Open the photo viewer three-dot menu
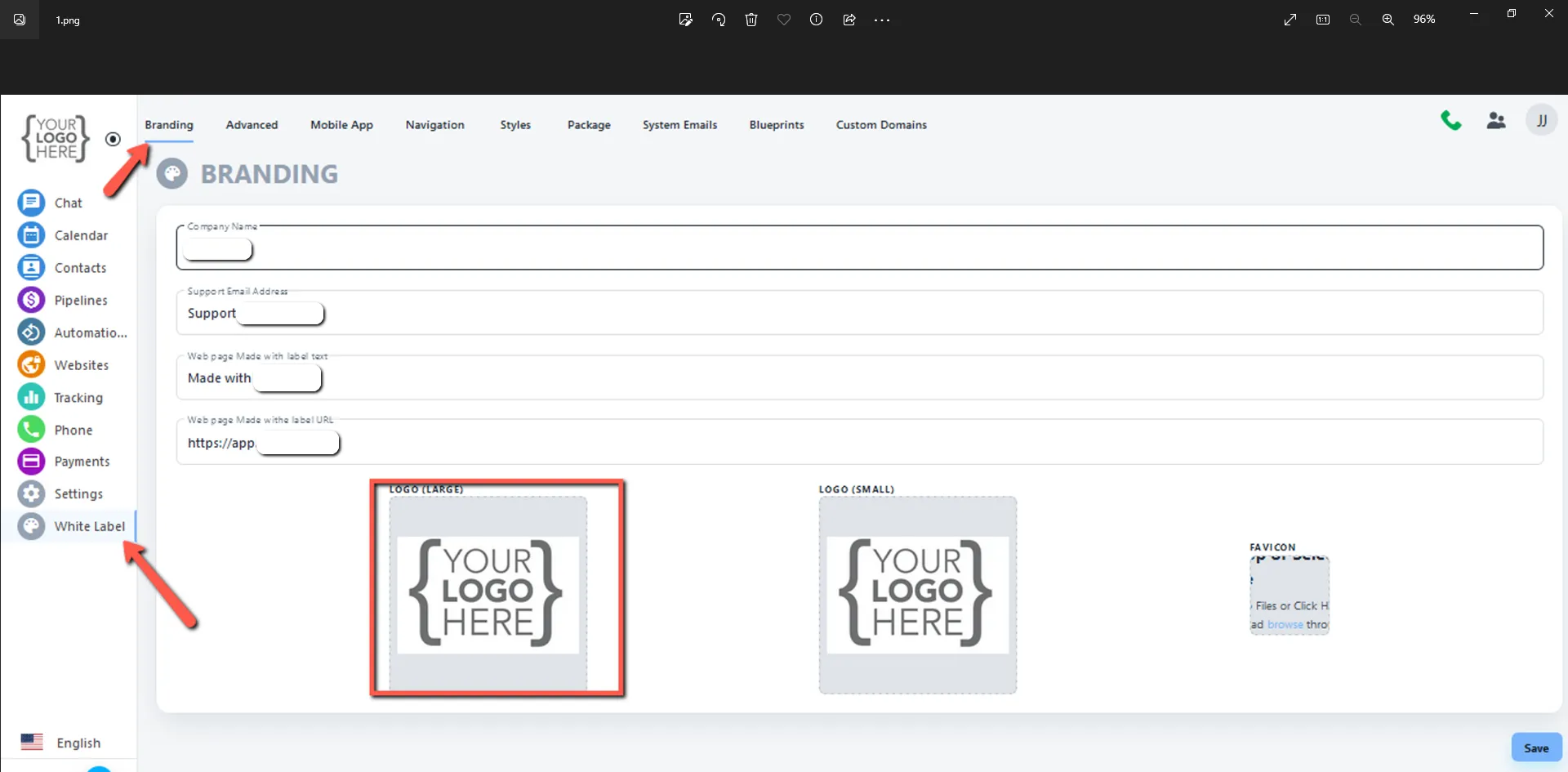The image size is (1568, 772). point(882,20)
